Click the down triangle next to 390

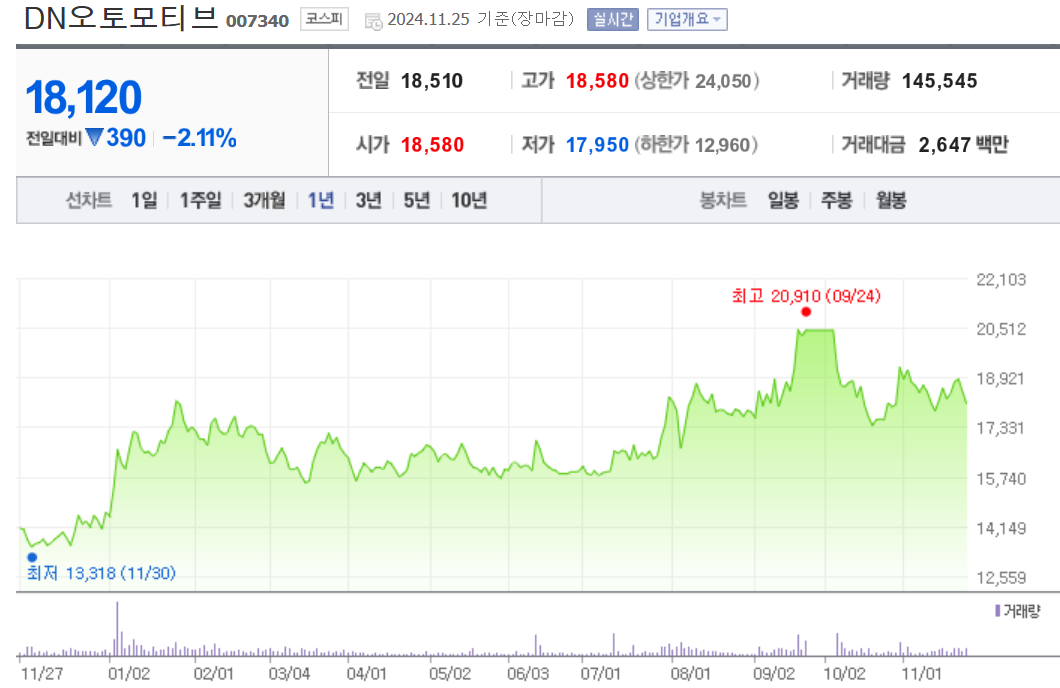pos(95,137)
